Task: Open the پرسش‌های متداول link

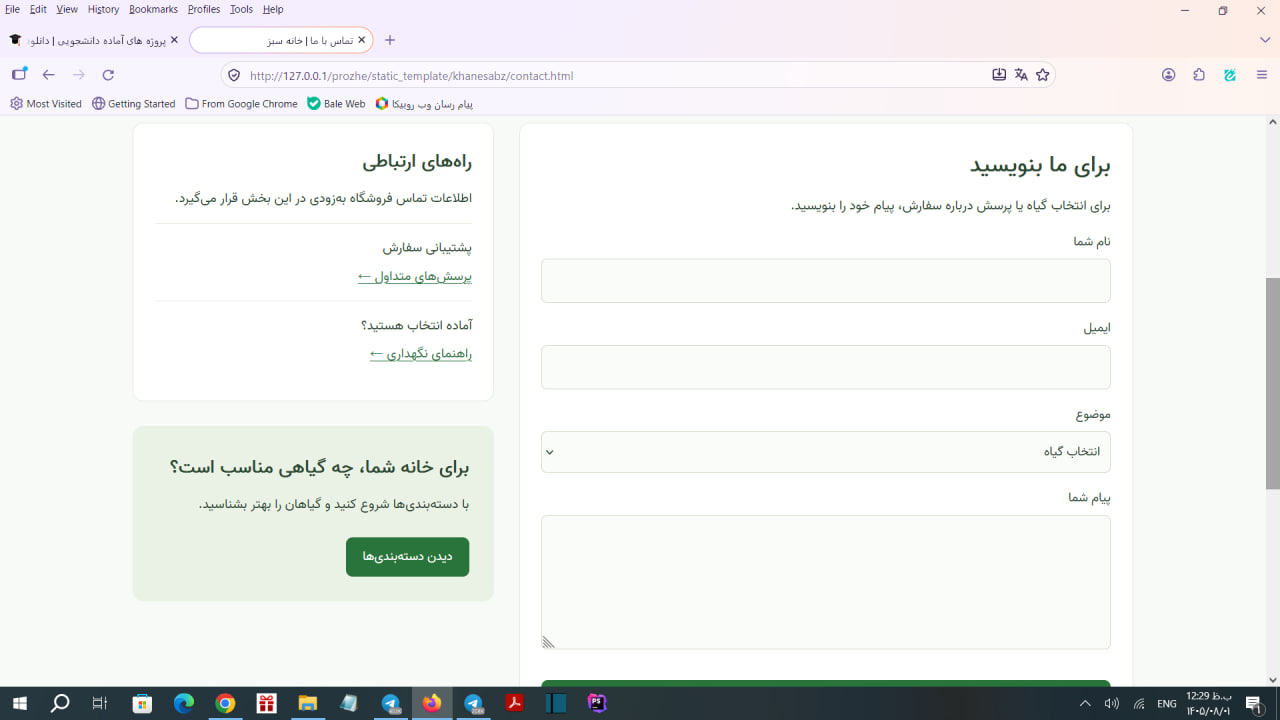Action: coord(415,276)
